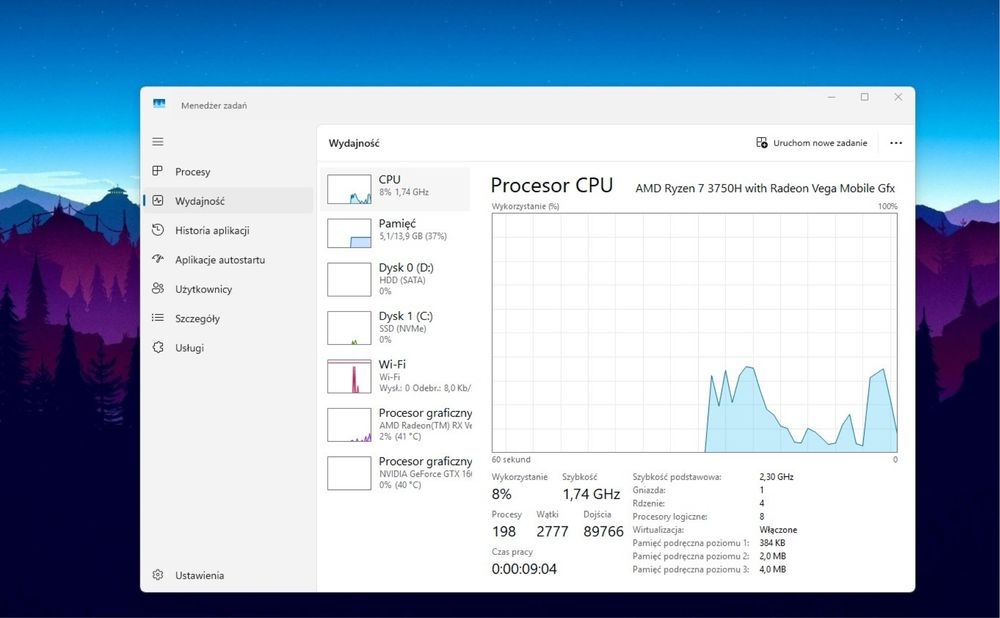Click the Szczegóły list icon
This screenshot has height=618, width=1000.
[x=158, y=318]
